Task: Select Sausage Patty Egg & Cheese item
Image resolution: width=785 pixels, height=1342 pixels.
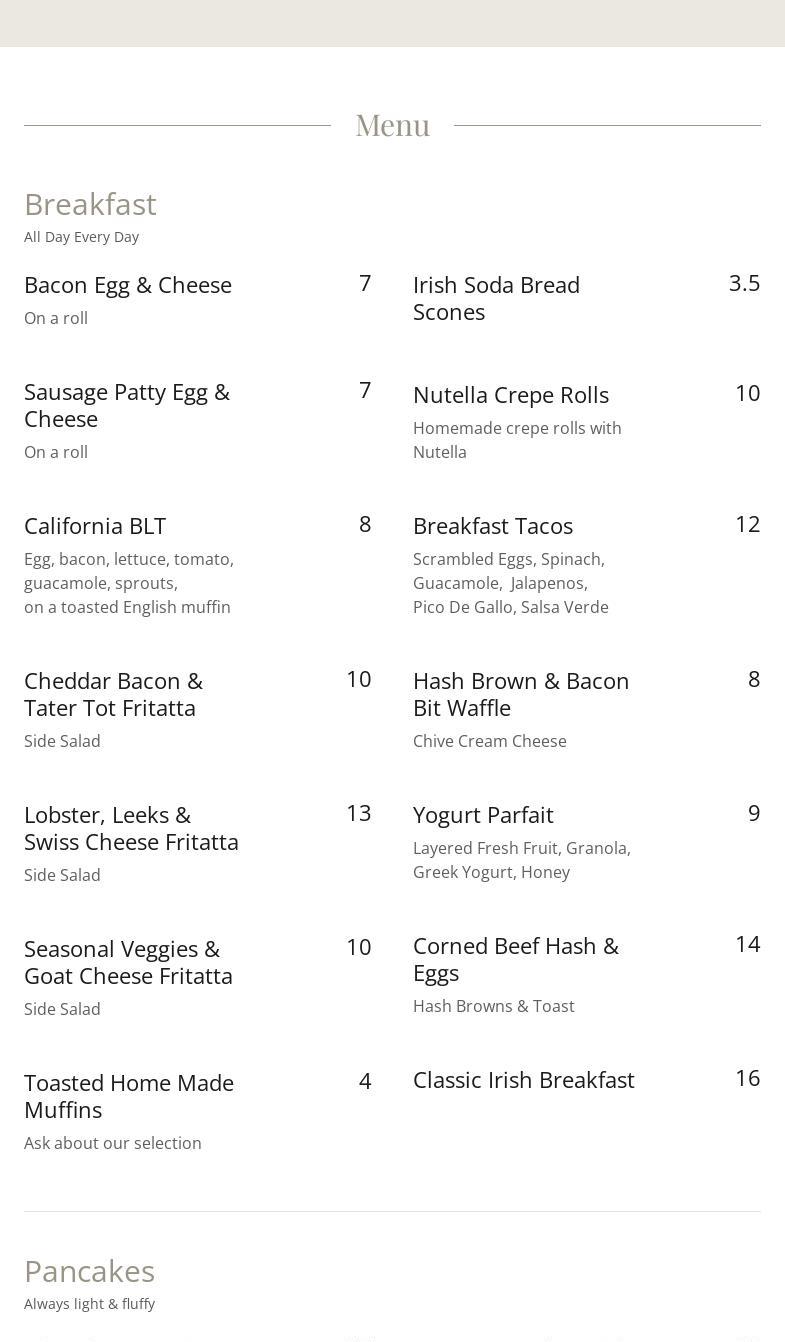Action: (127, 405)
